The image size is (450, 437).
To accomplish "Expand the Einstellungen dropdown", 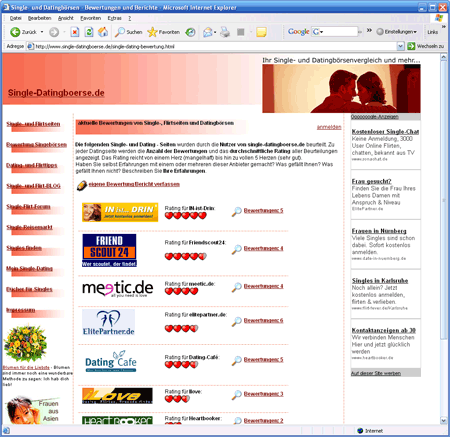I will coord(415,32).
